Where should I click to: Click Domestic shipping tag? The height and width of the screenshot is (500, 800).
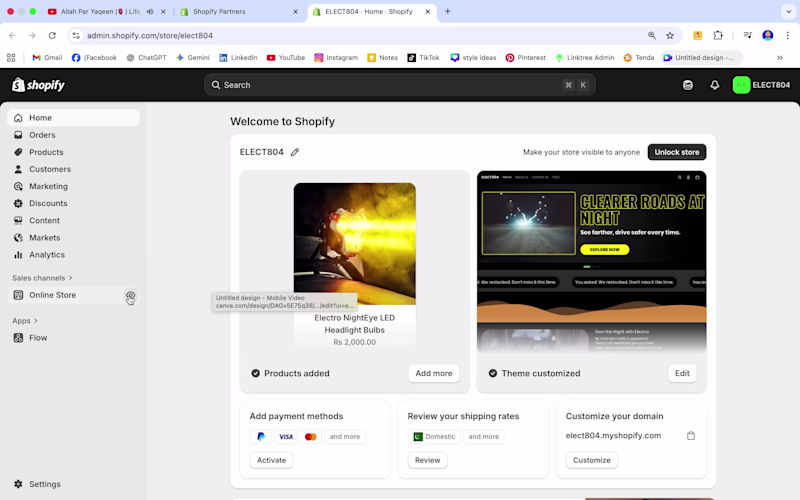[x=434, y=437]
